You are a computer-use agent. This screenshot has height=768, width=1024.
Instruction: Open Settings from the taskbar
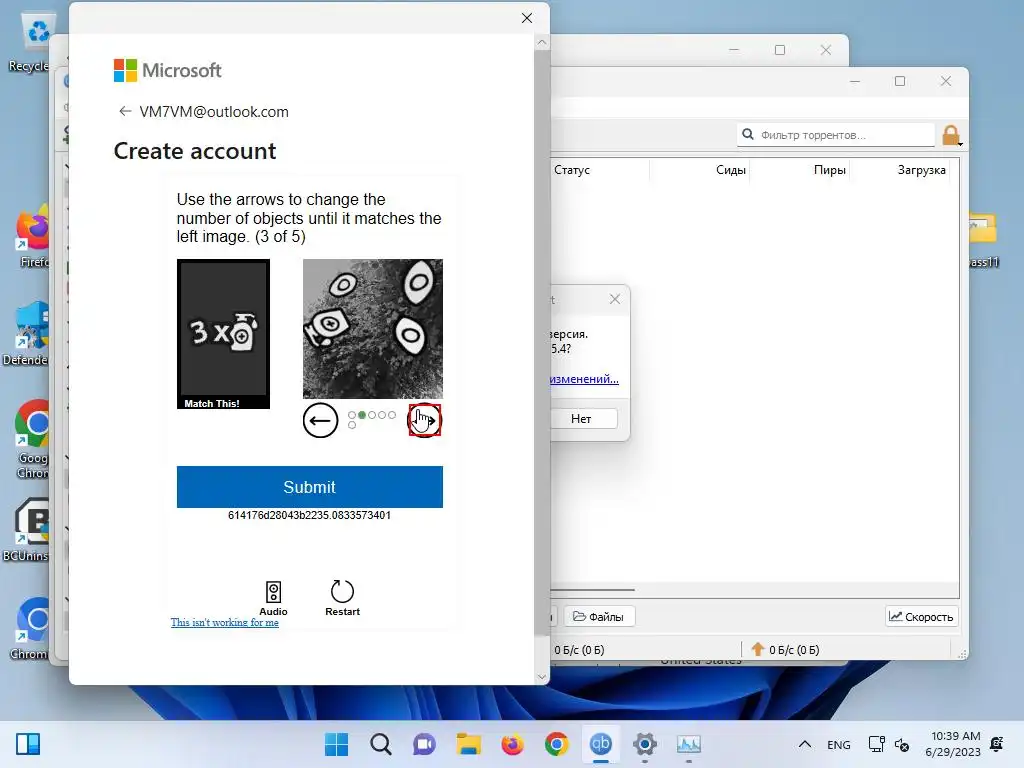645,744
